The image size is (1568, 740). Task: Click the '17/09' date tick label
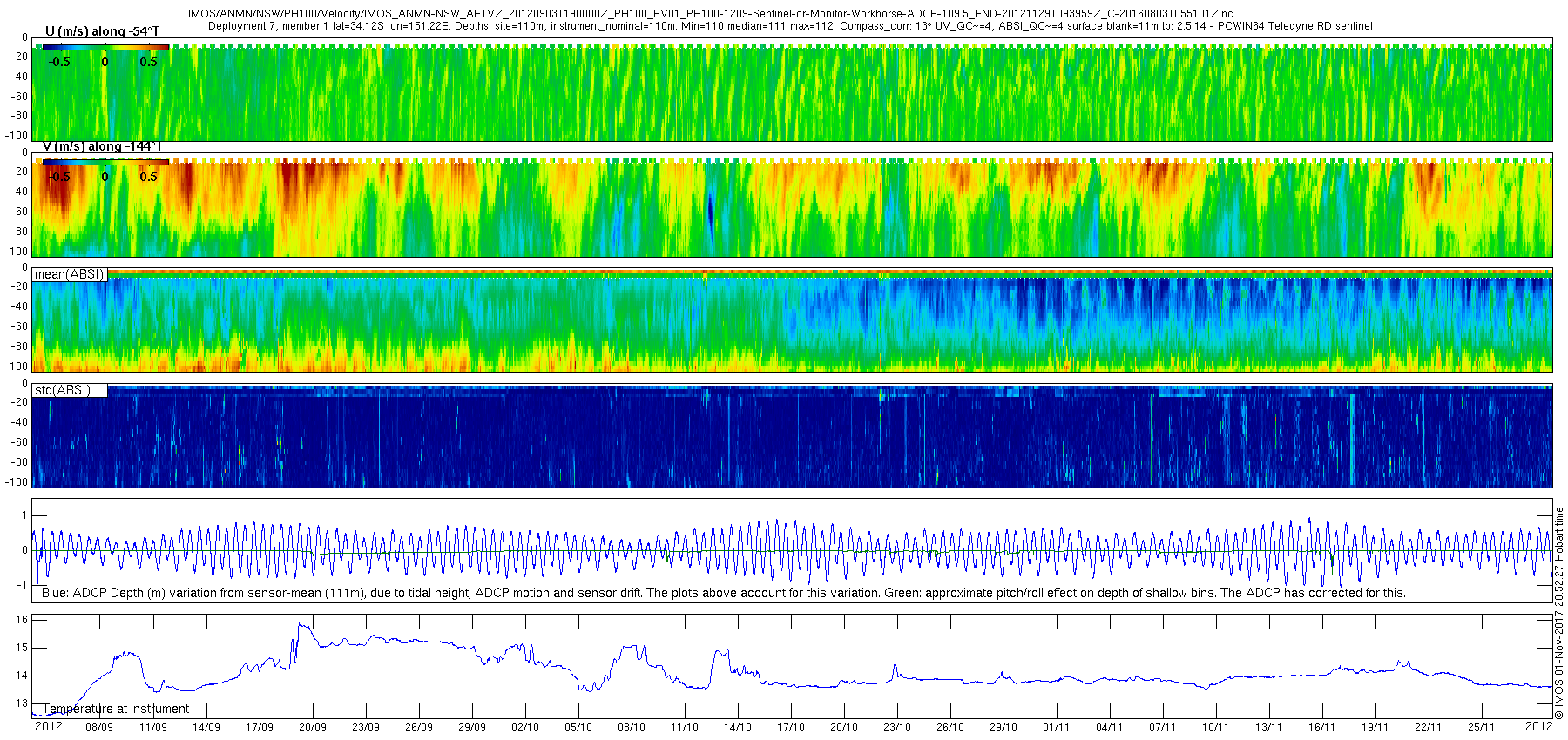(260, 728)
